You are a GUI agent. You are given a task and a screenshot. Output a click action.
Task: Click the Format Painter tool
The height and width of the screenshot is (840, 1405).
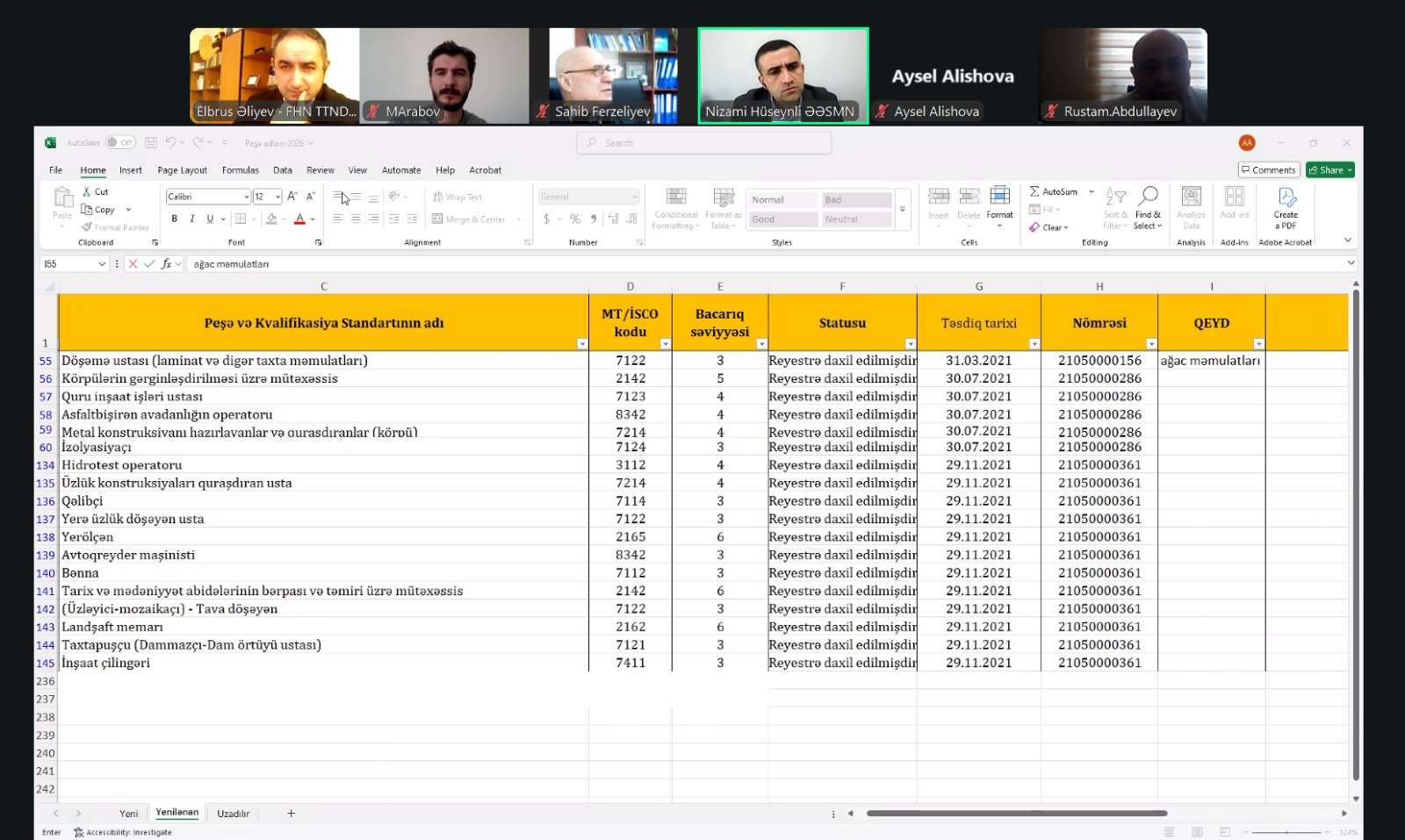point(115,227)
